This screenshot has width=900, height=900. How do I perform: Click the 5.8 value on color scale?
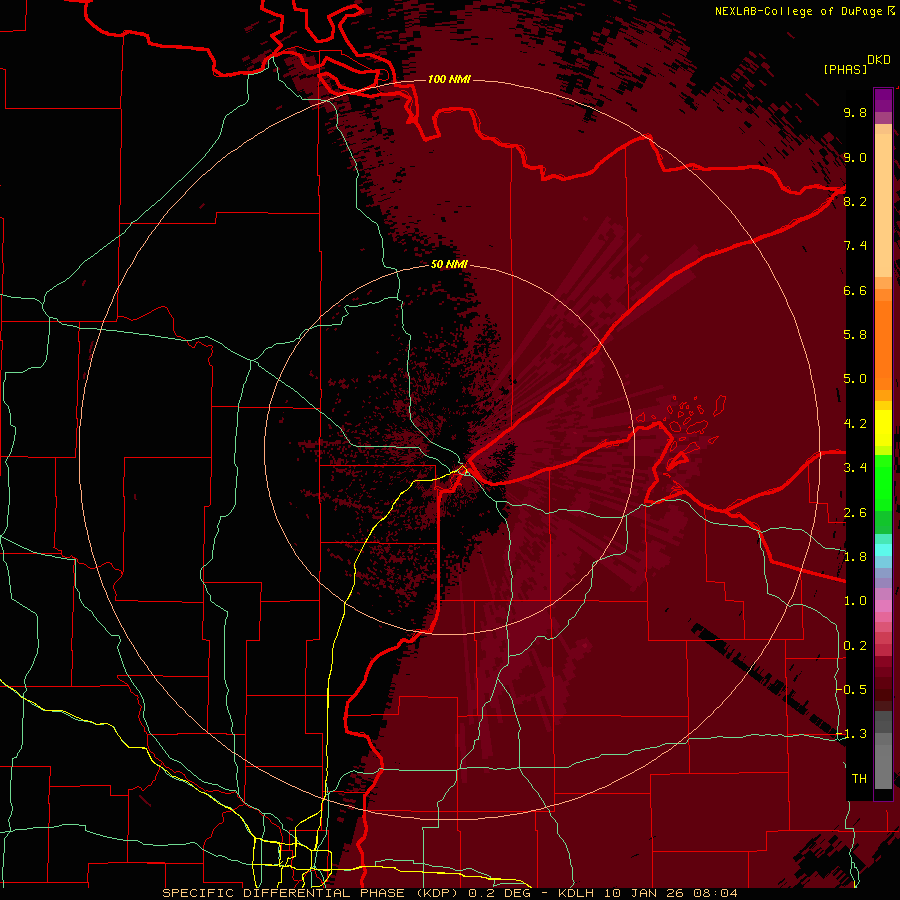coord(855,335)
